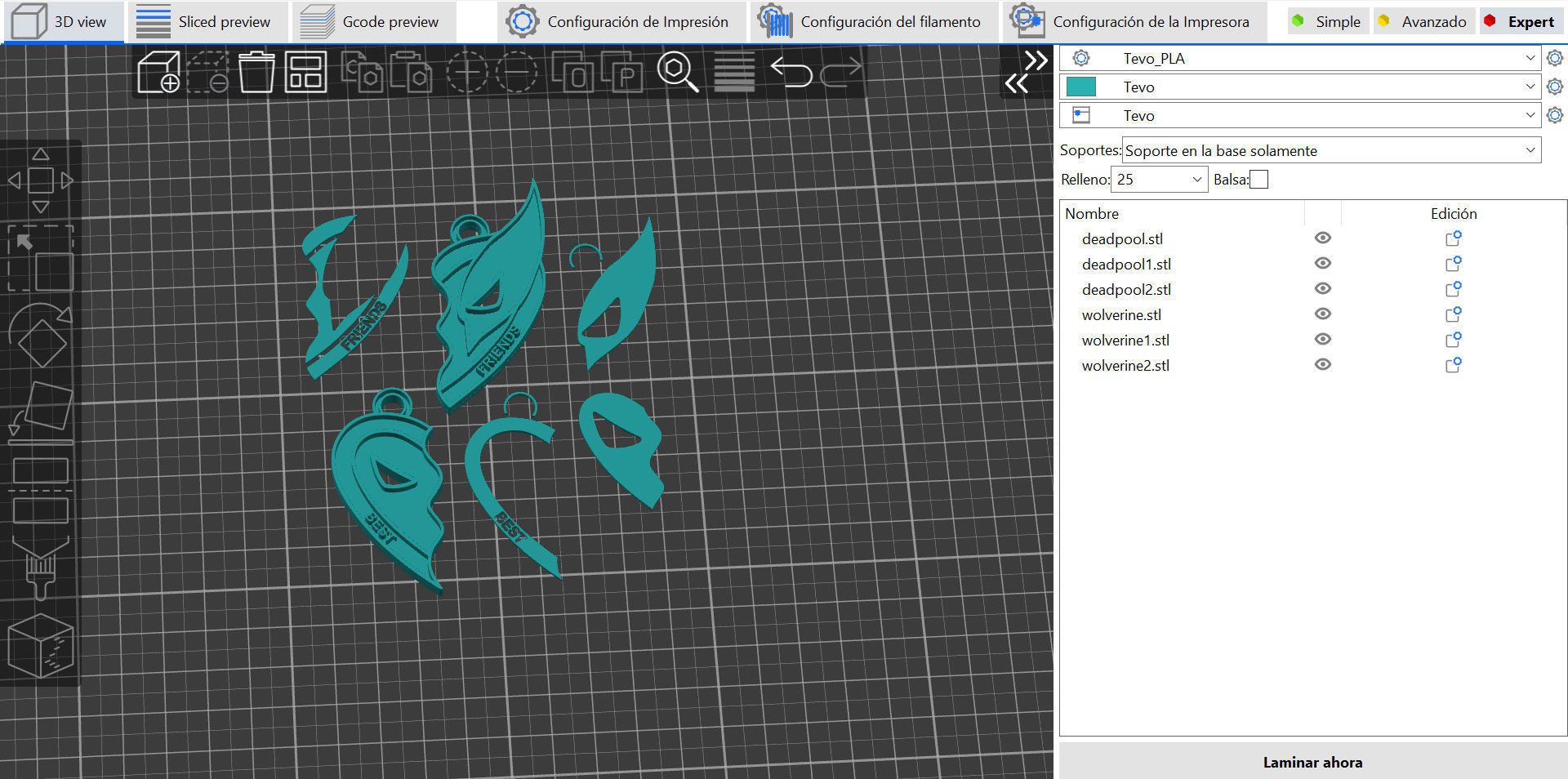Toggle visibility of wolverine2.stl
This screenshot has height=779, width=1568.
pyautogui.click(x=1323, y=364)
